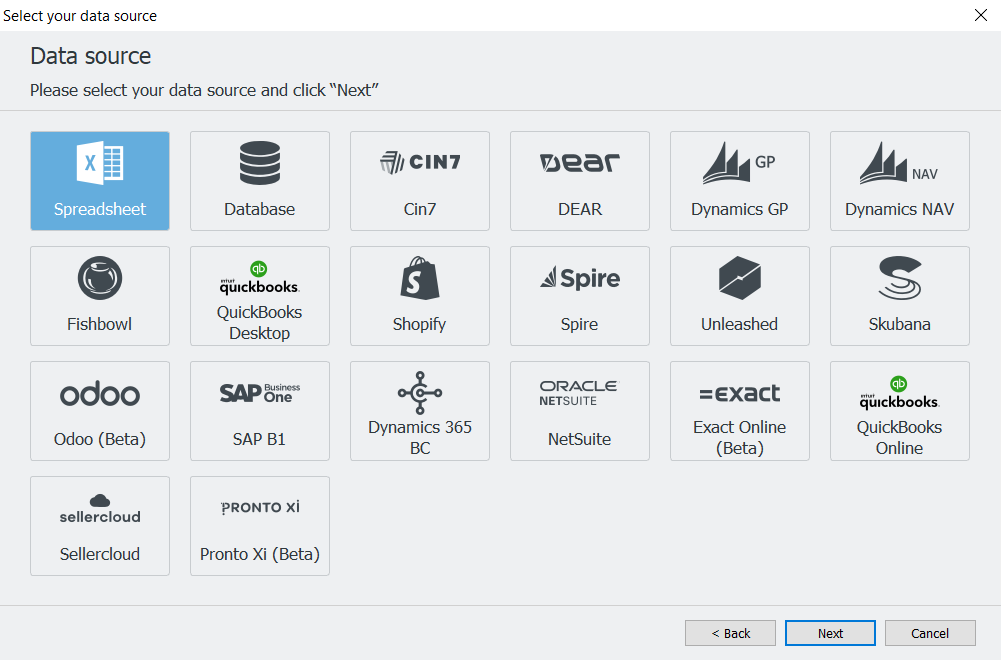Select the Shopify data source

click(x=420, y=296)
